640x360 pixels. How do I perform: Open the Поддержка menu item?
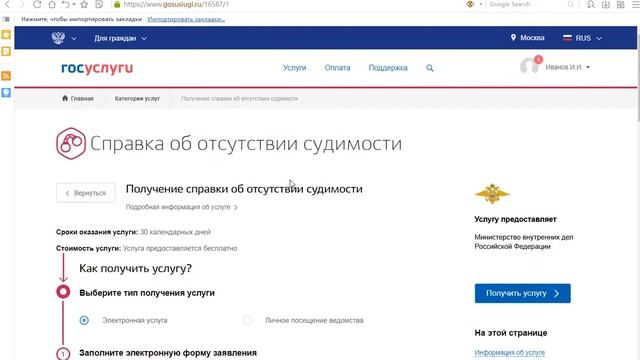coord(388,68)
